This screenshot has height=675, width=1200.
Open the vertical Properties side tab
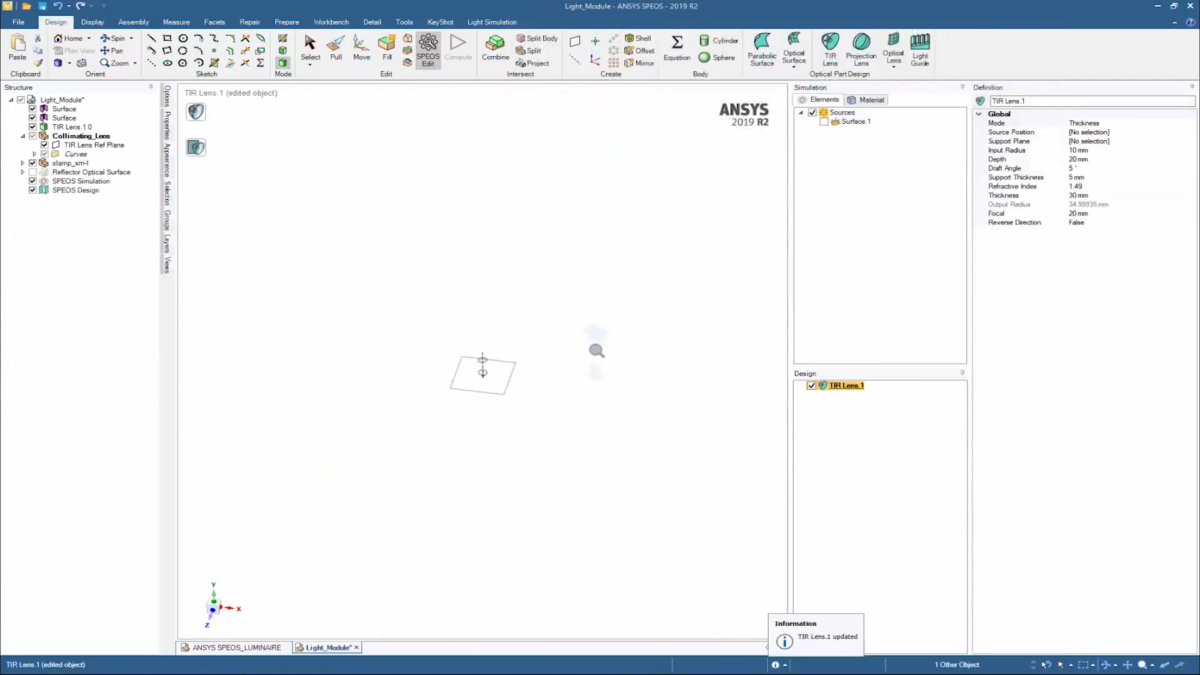click(x=167, y=125)
